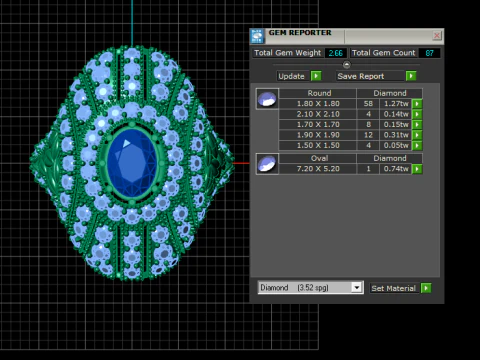
Task: Select the oval gem shape thumbnail
Action: point(267,164)
